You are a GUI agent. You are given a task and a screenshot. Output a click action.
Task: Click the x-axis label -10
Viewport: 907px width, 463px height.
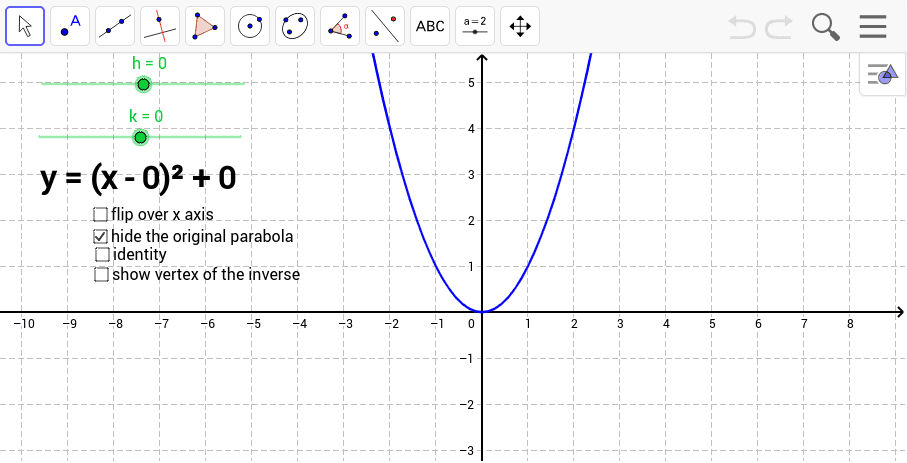(x=24, y=324)
